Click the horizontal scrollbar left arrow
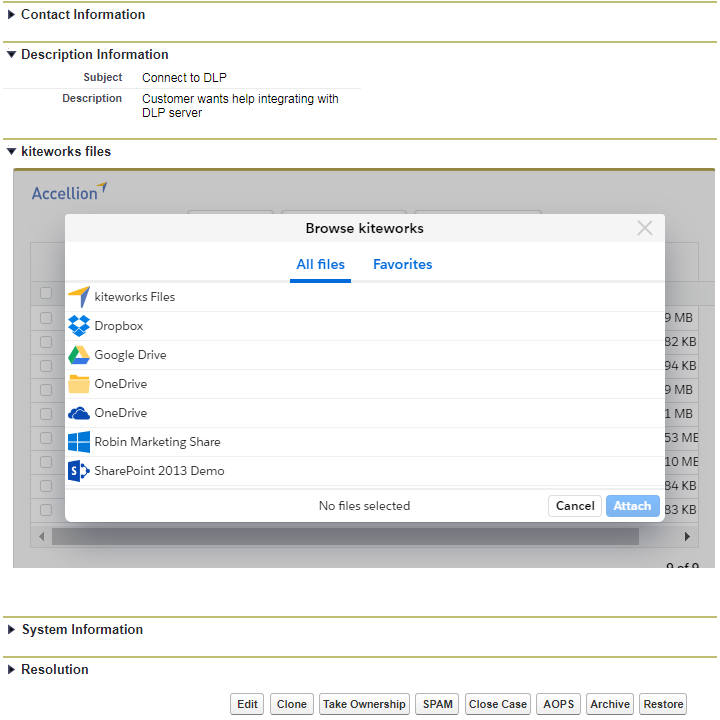This screenshot has width=720, height=720. point(42,537)
